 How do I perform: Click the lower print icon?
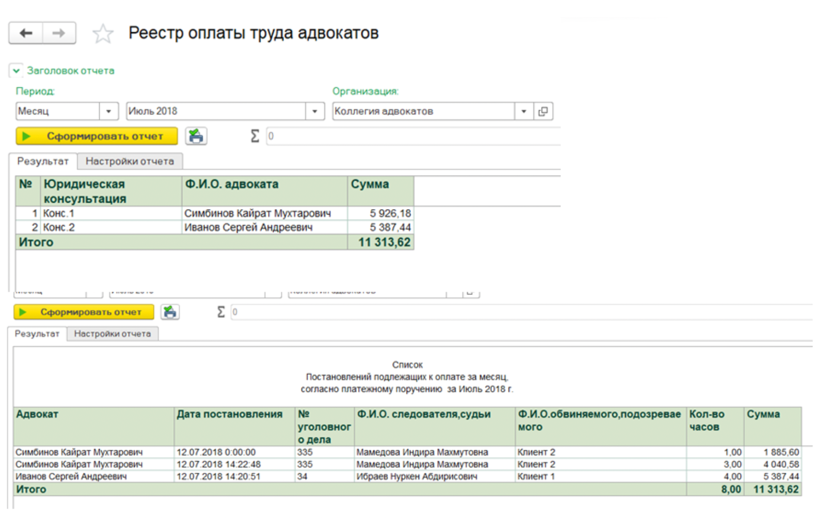click(x=170, y=312)
